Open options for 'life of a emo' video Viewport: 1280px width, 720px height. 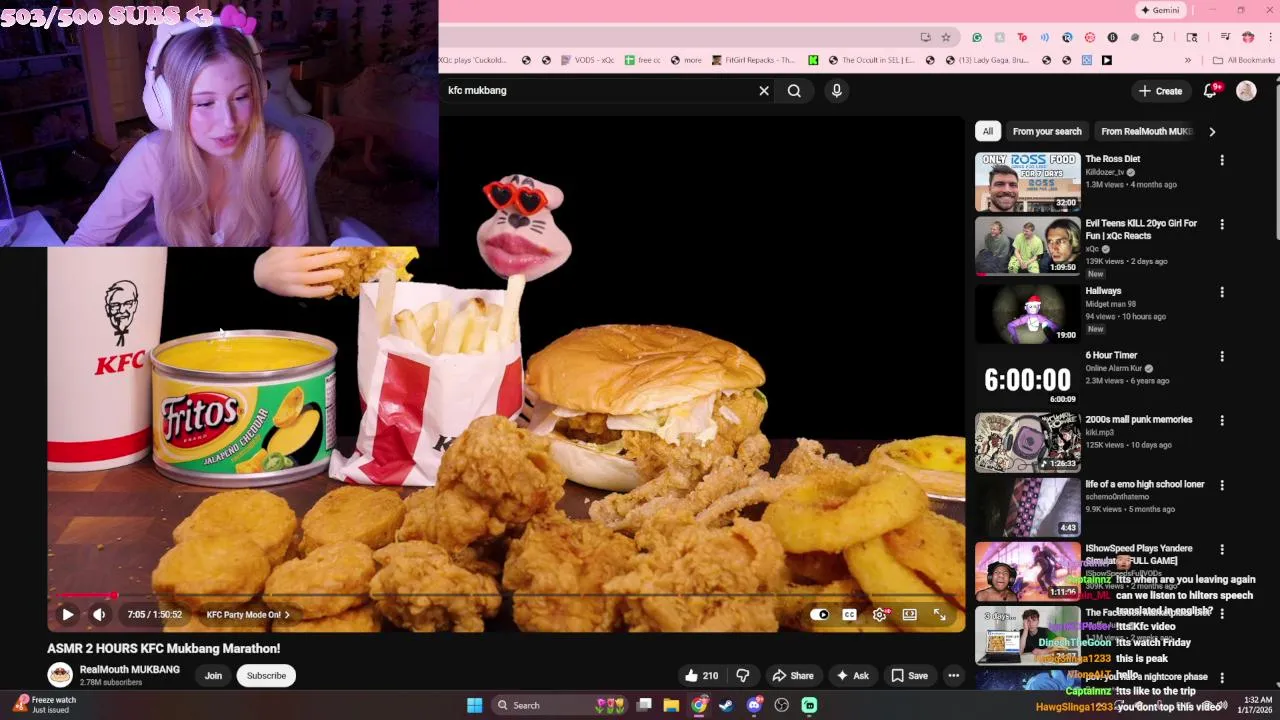click(1222, 485)
